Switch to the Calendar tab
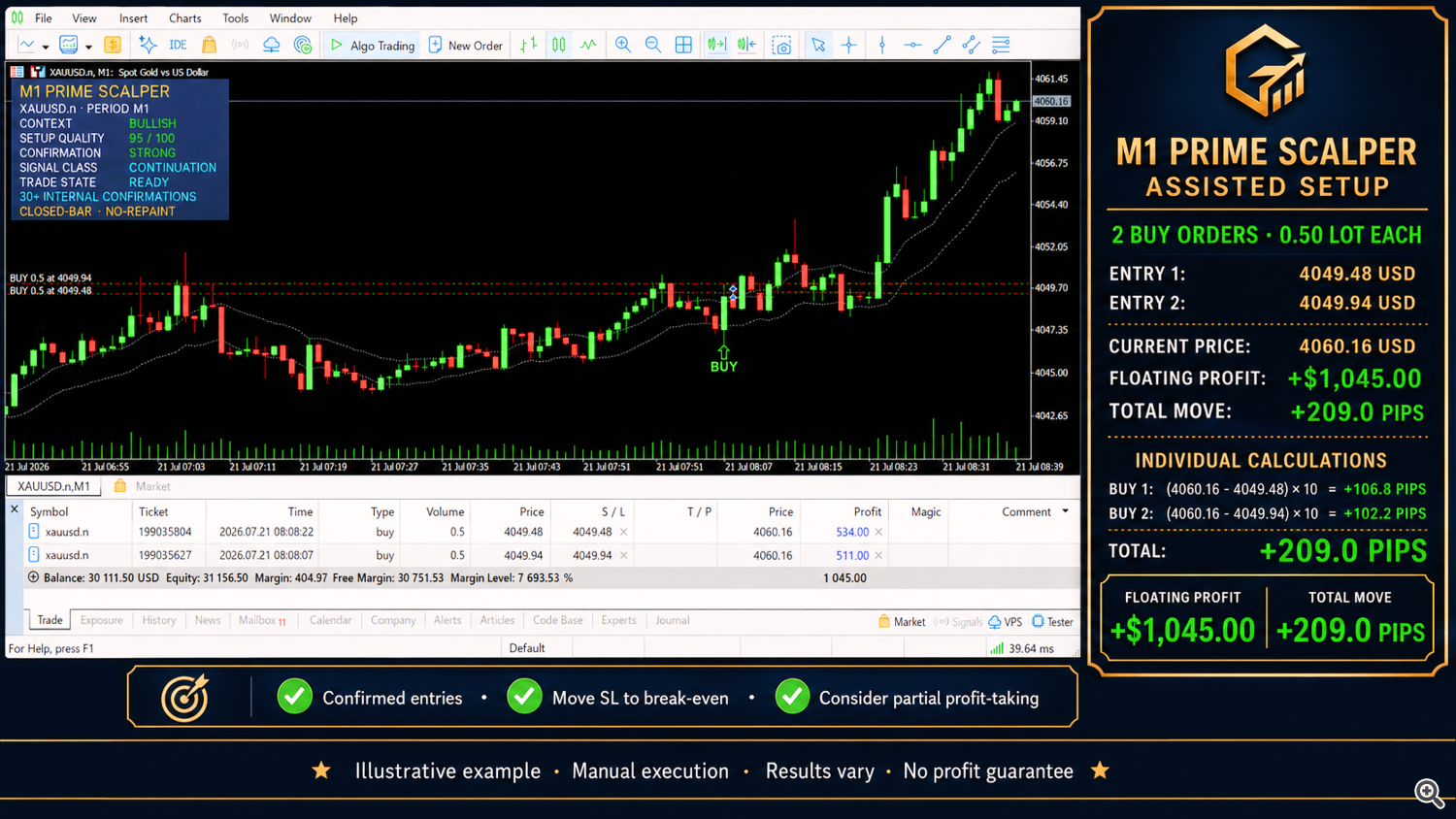This screenshot has width=1456, height=819. (x=330, y=620)
